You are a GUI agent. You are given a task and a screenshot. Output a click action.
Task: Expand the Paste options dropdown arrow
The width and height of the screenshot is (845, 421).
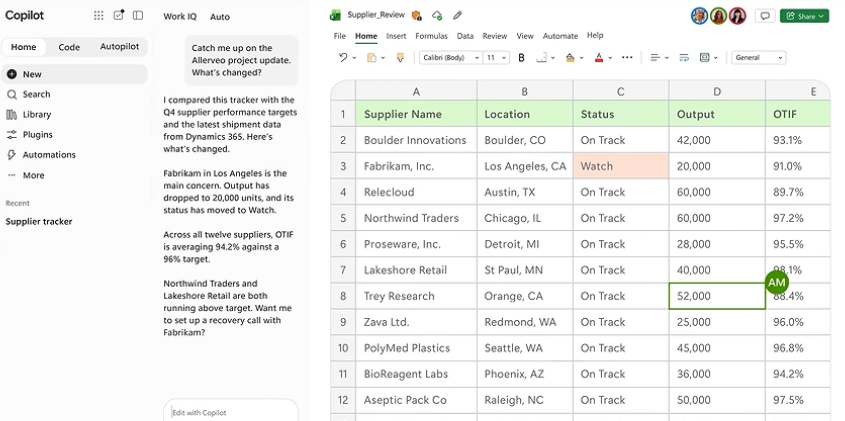pos(383,58)
